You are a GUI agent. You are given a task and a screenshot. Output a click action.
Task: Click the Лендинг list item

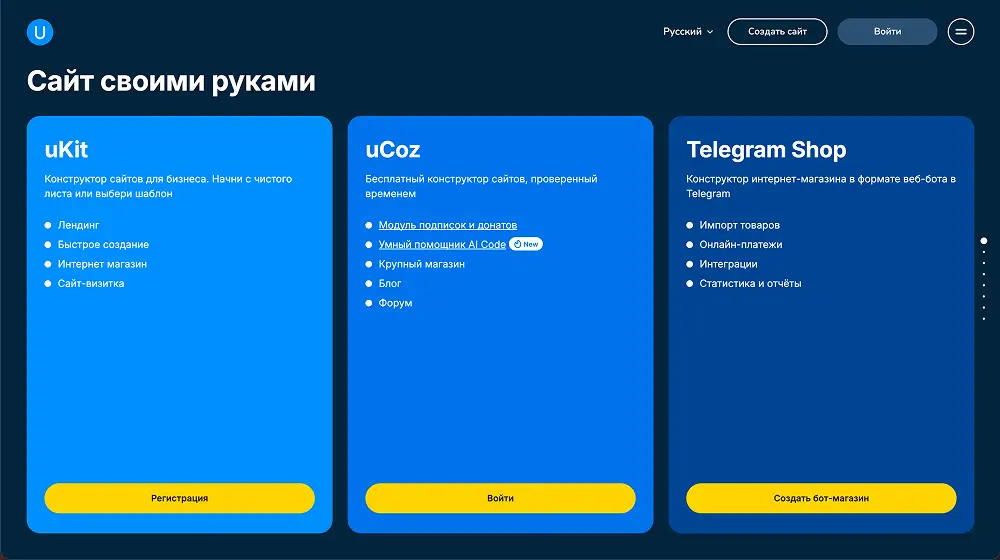coord(78,225)
